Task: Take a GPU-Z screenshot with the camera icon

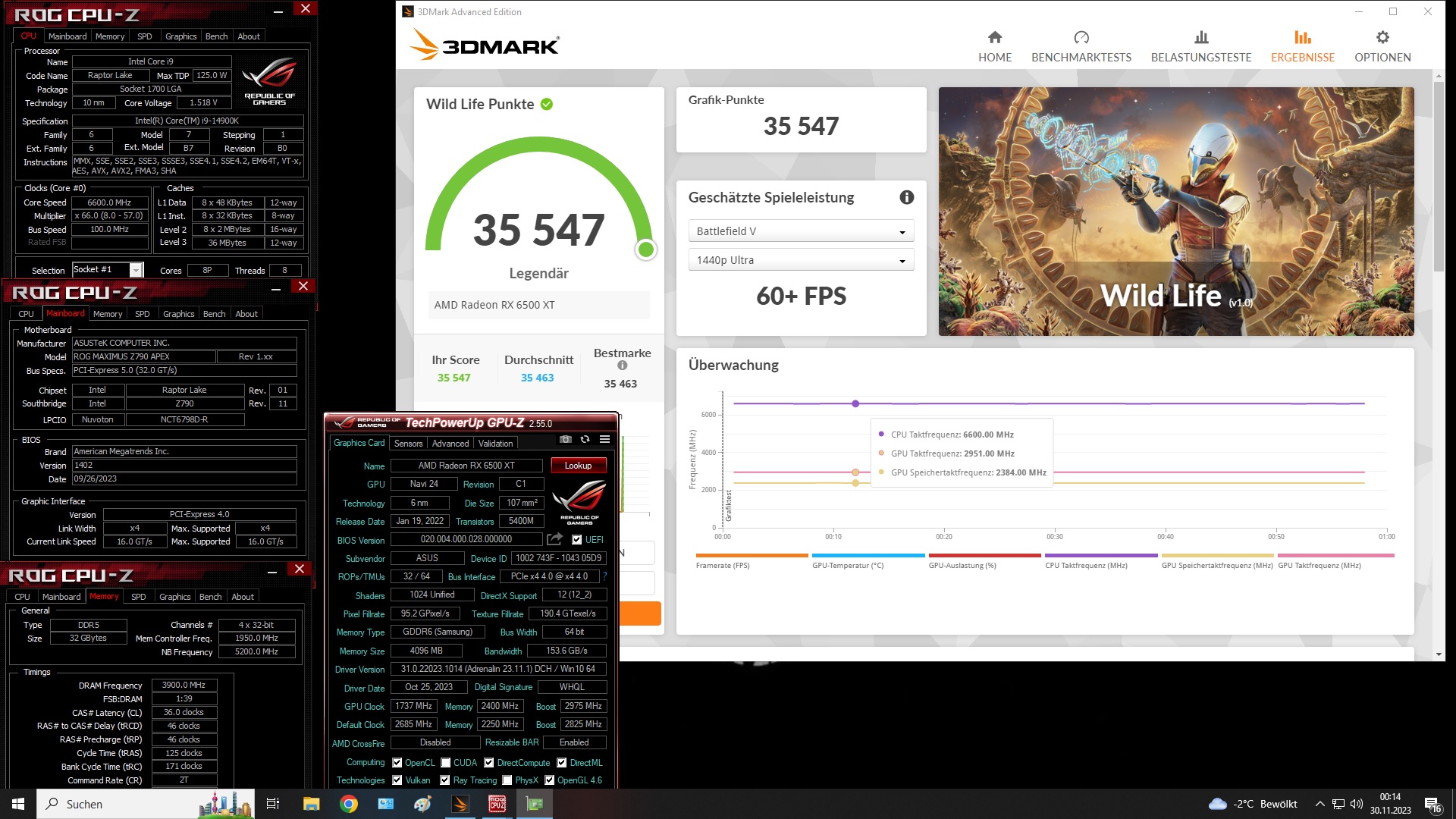Action: point(565,439)
